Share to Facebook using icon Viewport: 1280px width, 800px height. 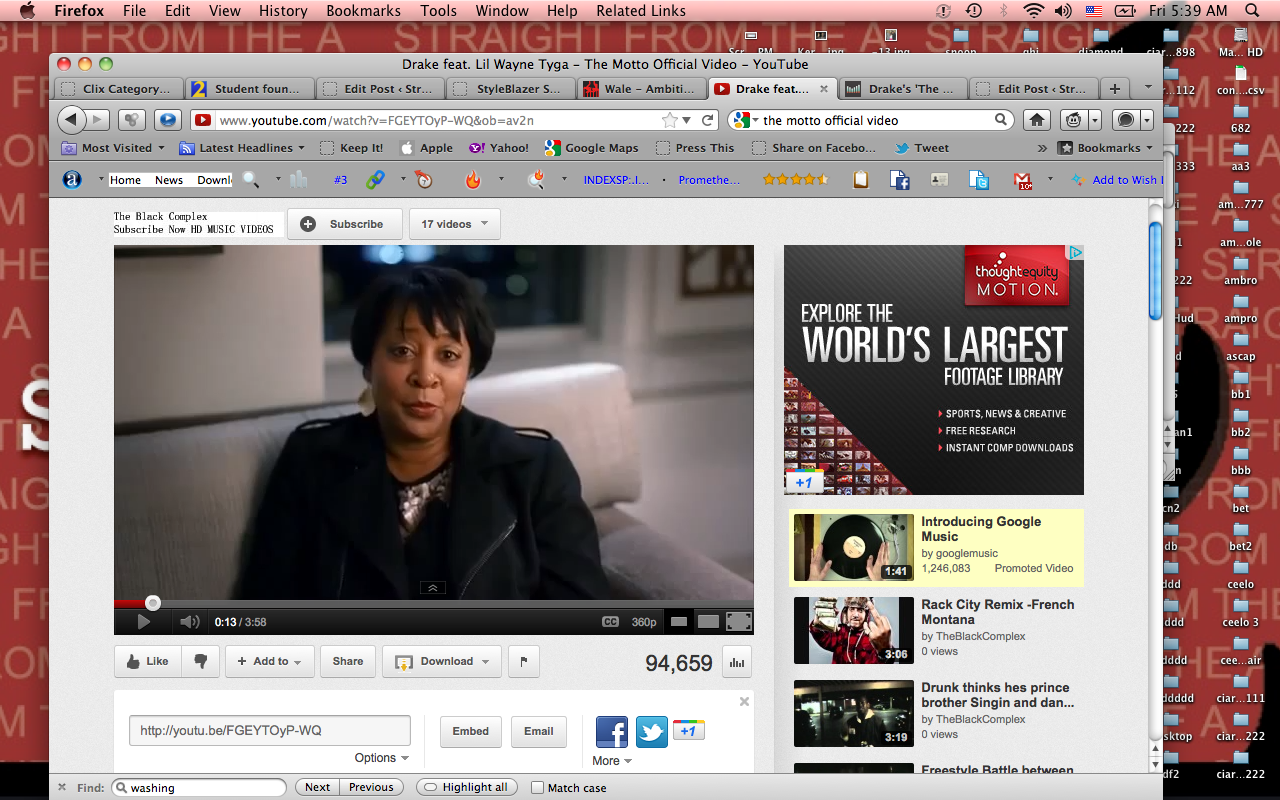612,732
